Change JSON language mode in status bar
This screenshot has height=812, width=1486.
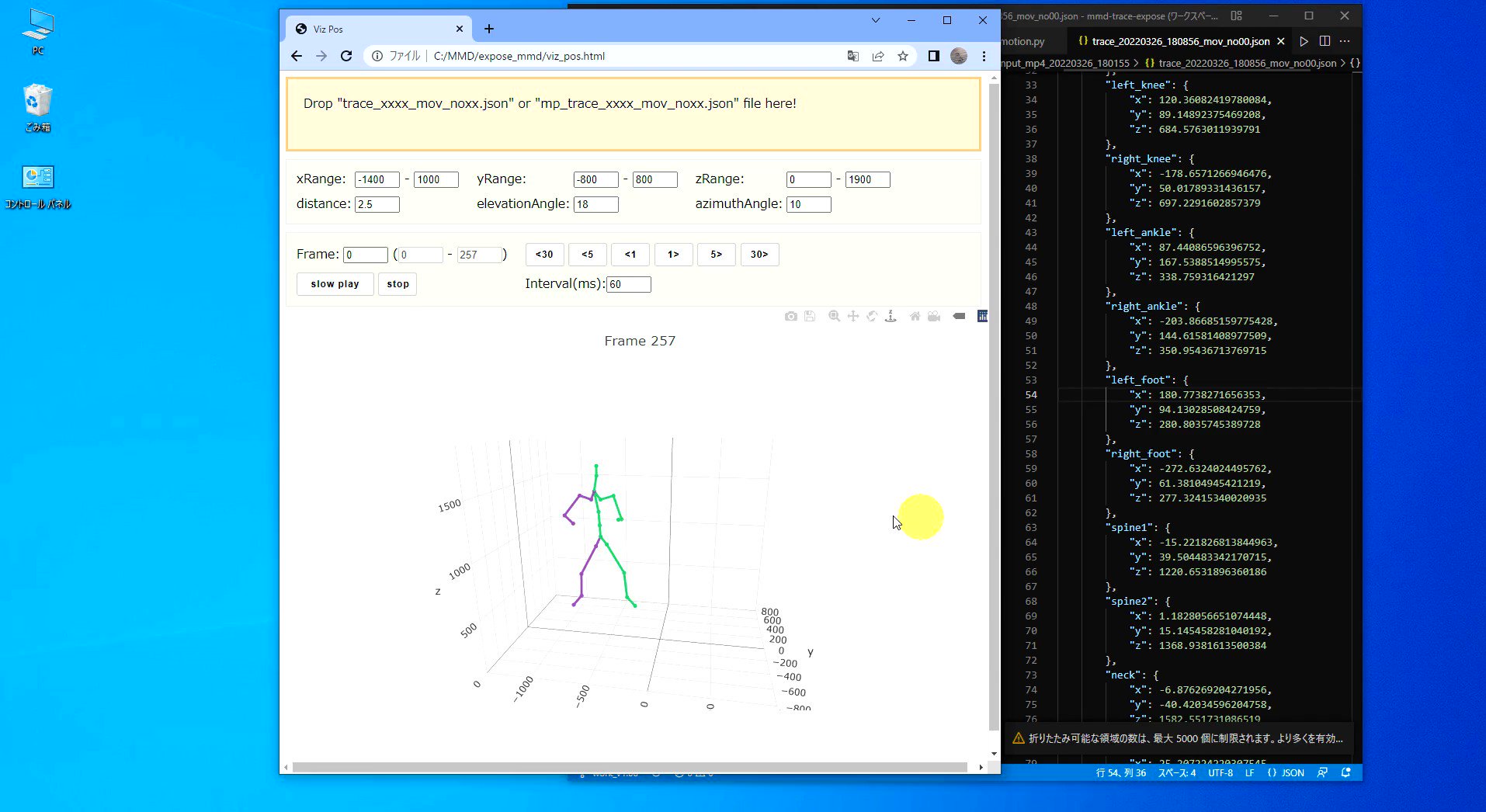[x=1286, y=772]
